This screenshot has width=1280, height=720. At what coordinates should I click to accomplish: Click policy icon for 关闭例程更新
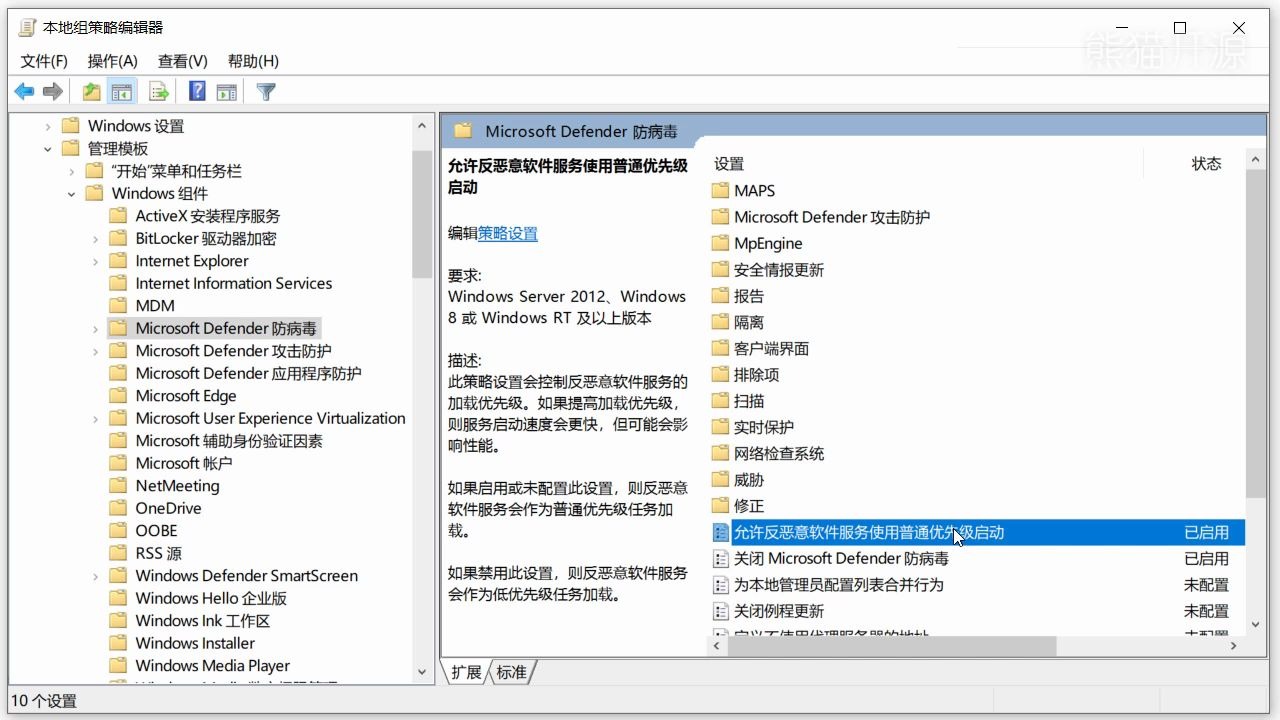click(720, 611)
